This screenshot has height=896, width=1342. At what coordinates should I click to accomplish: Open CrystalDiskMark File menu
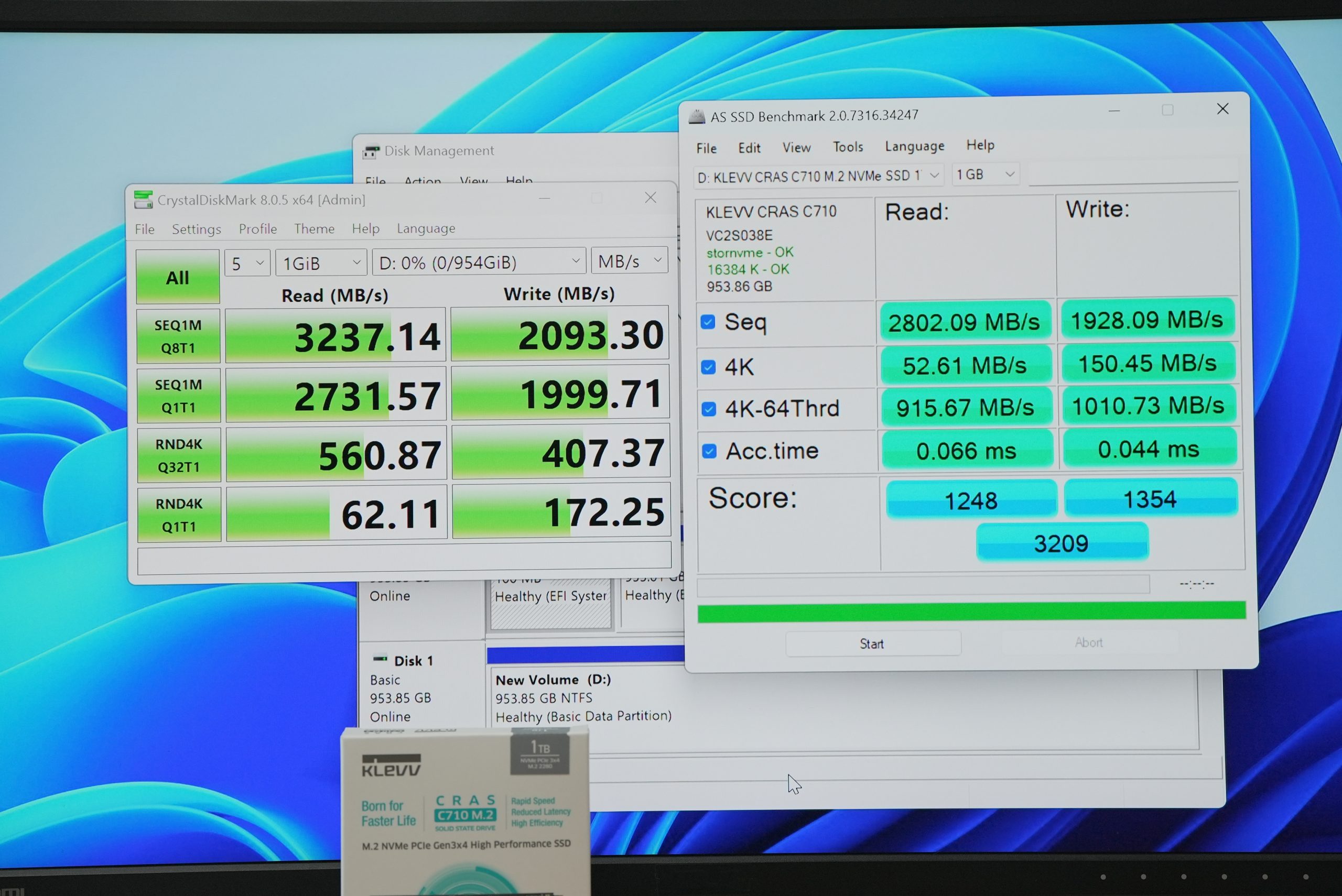coord(145,229)
